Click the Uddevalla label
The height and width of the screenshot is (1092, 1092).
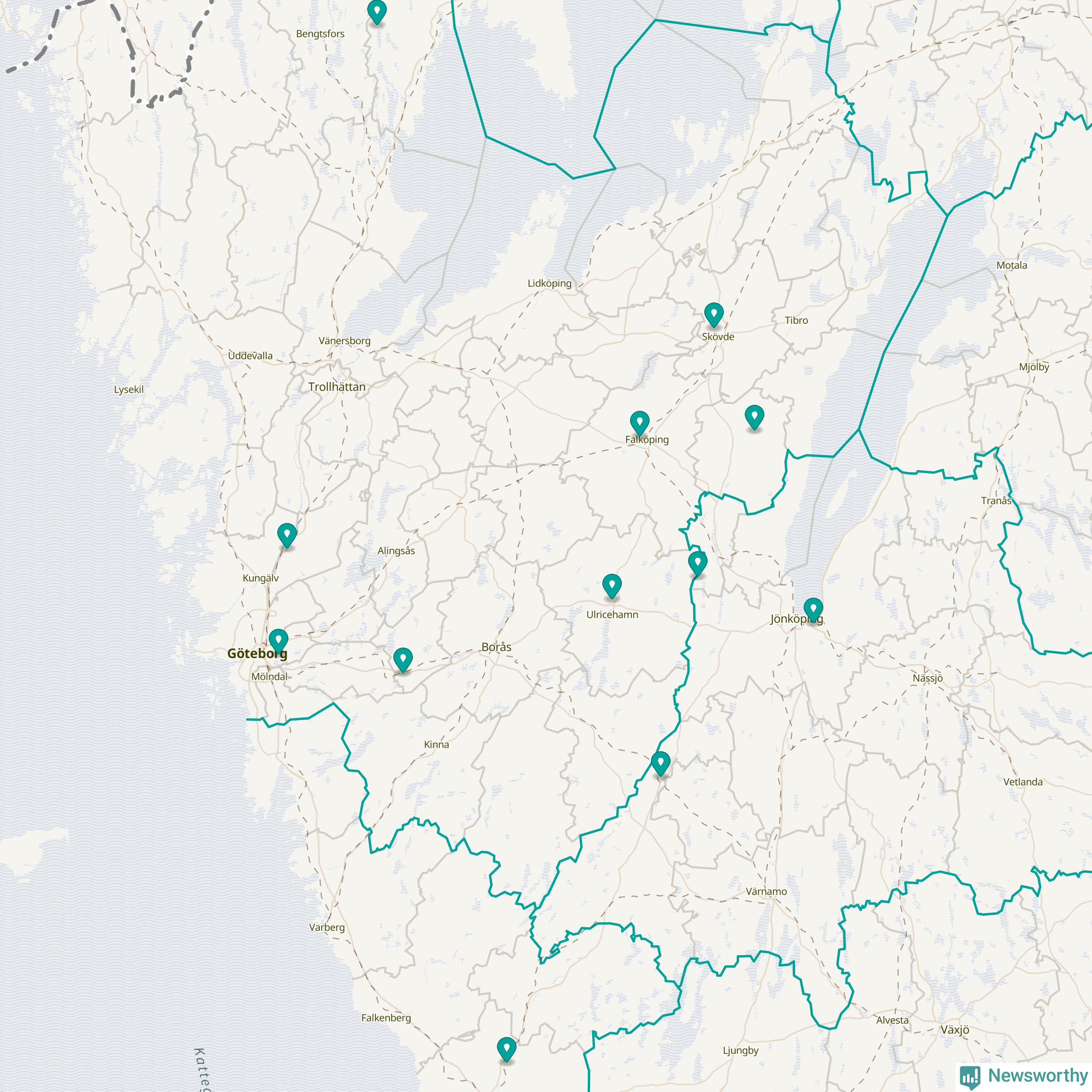click(250, 355)
